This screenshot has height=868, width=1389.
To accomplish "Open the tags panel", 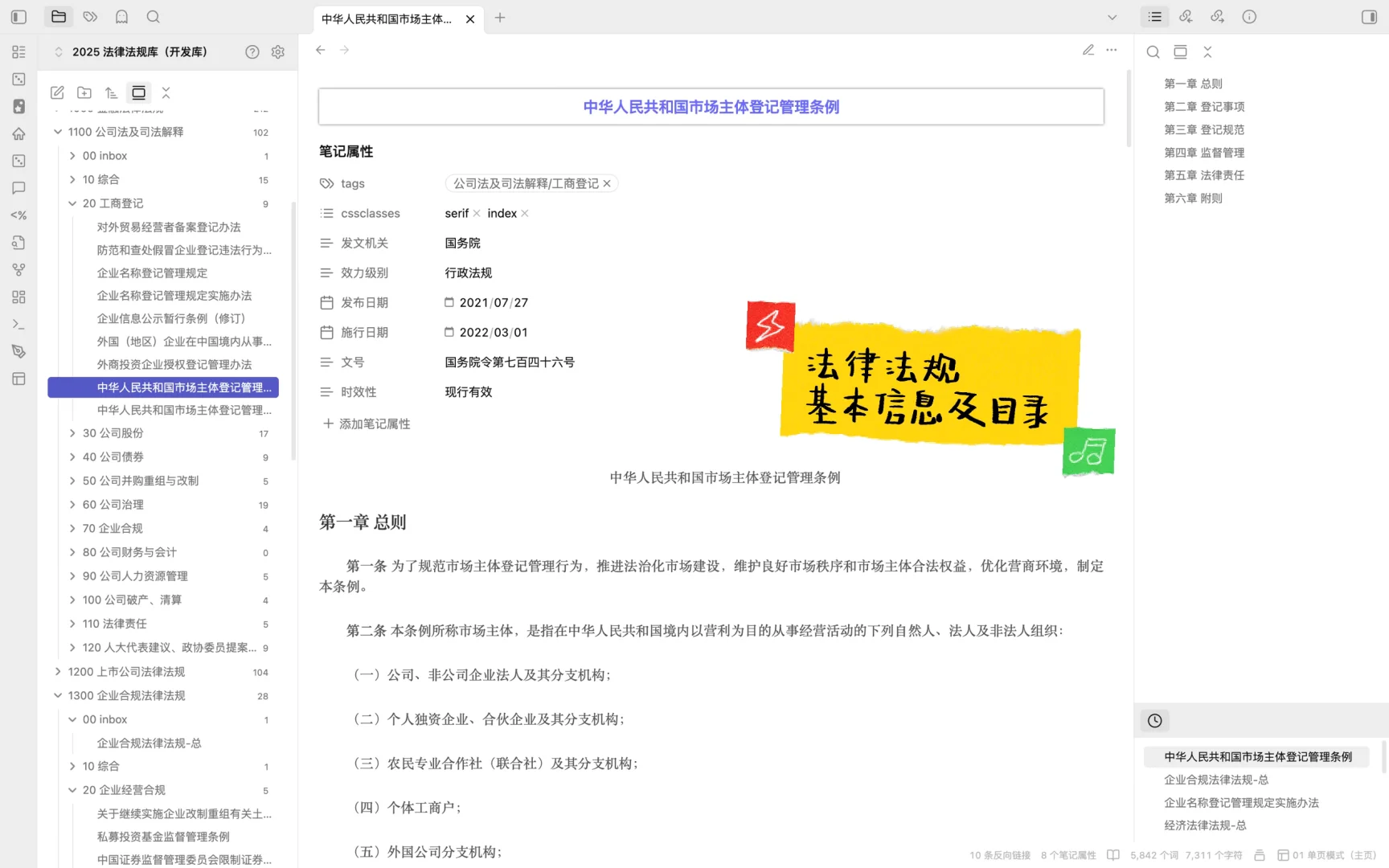I will pos(90,17).
